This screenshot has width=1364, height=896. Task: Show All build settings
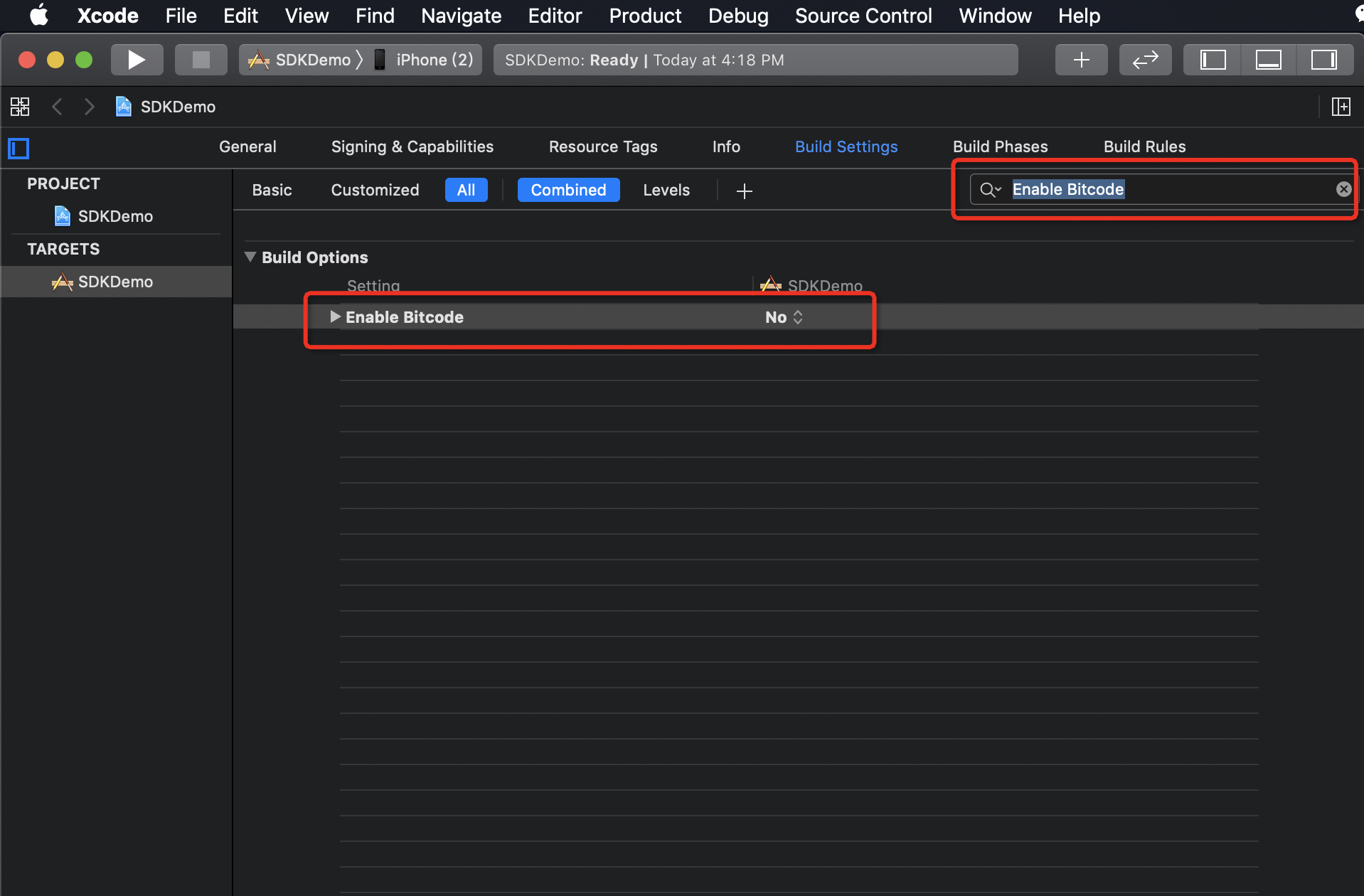click(466, 190)
